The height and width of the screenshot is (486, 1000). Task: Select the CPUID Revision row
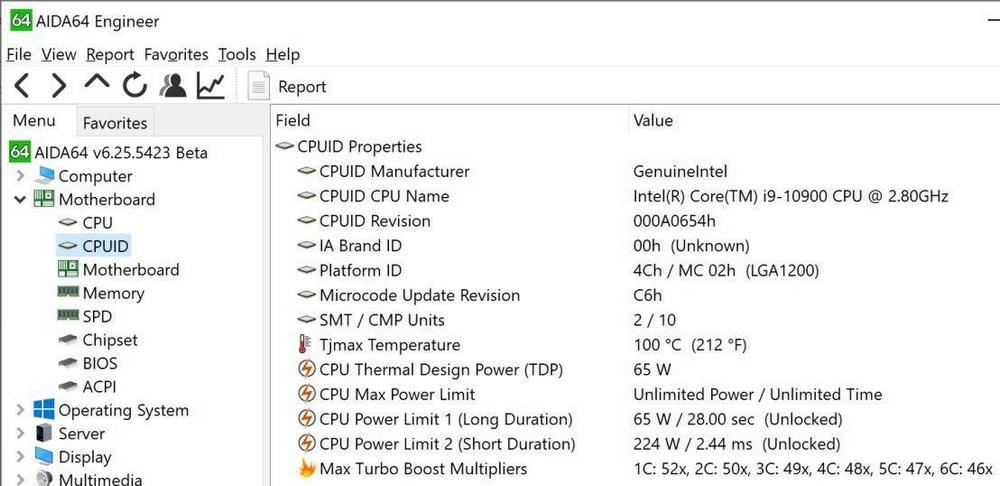(x=636, y=221)
